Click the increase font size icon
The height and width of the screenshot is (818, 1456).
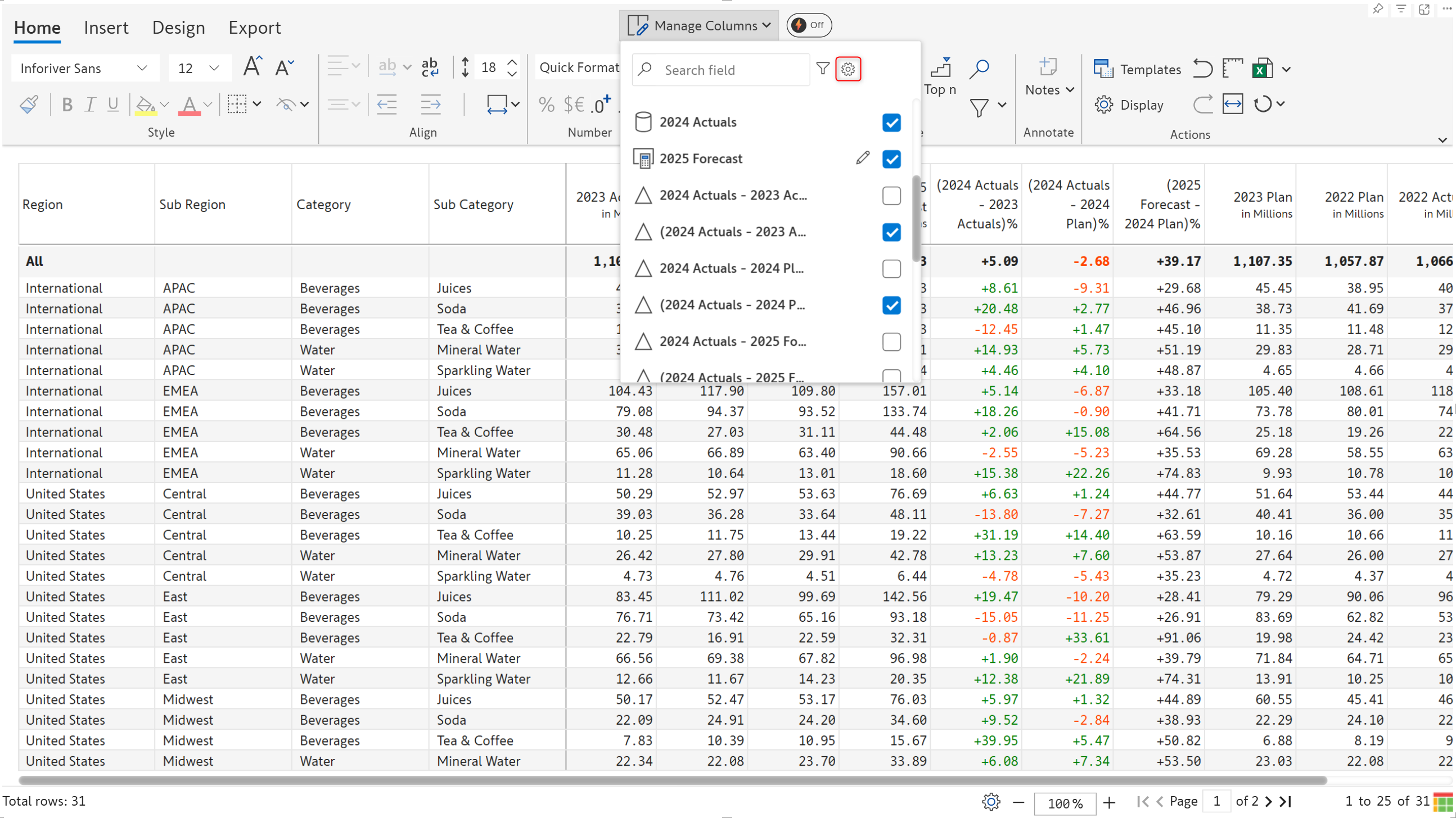click(252, 67)
